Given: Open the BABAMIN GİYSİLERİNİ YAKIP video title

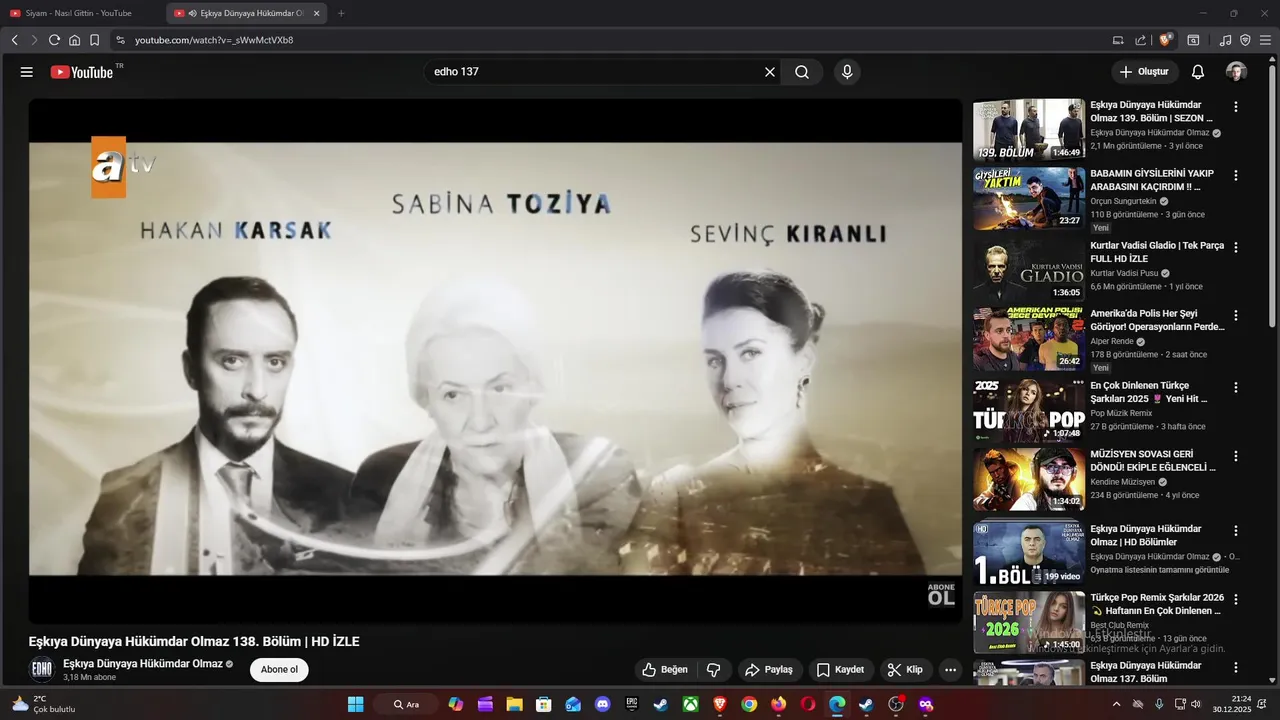Looking at the screenshot, I should 1152,180.
